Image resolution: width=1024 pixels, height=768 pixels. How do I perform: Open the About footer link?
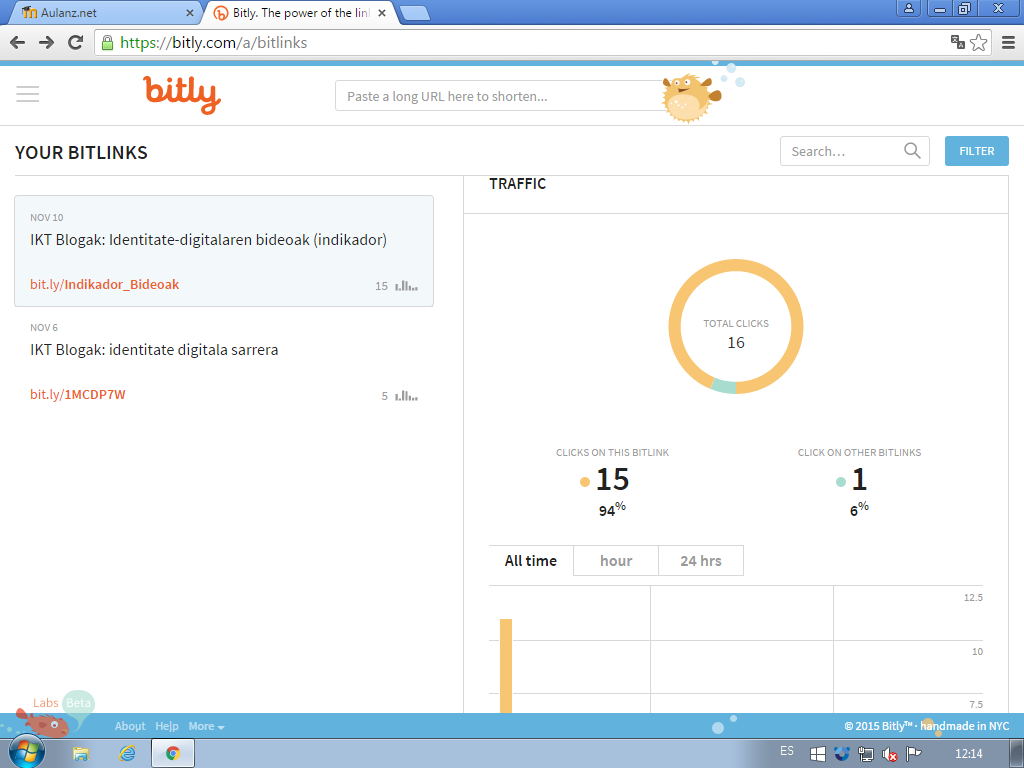[130, 726]
